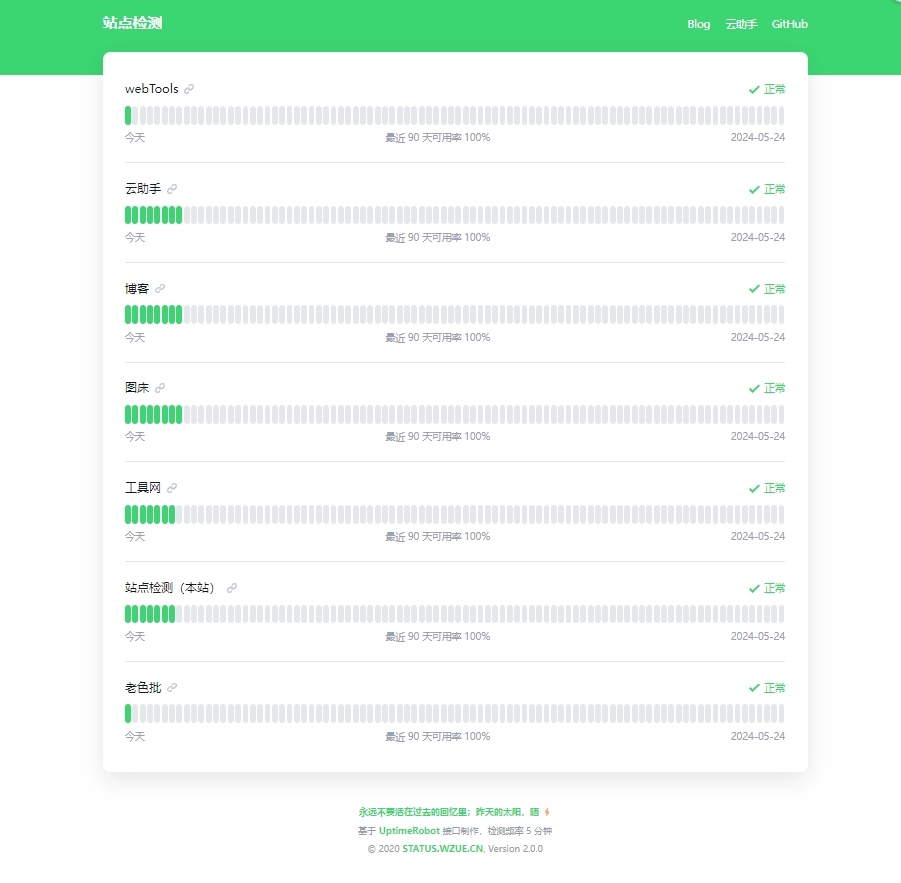The image size is (901, 883).
Task: Click the last gray uptime bar for 图床
Action: 781,414
